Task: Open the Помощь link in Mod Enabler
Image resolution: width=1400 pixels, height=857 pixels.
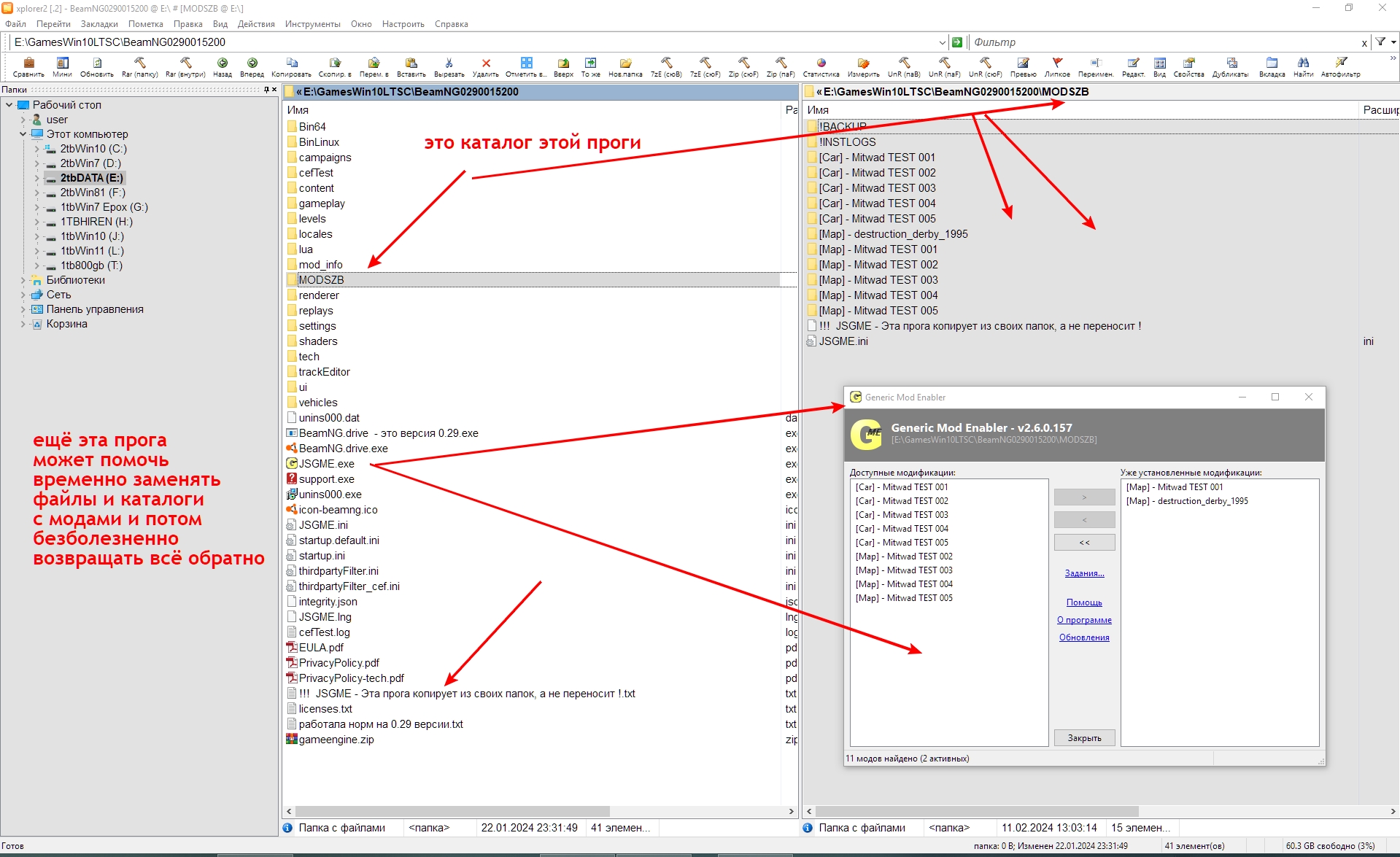Action: pos(1084,602)
